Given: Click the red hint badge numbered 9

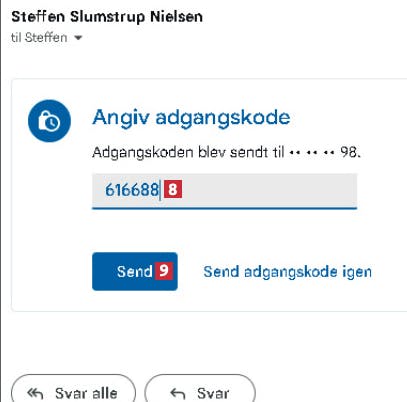Looking at the screenshot, I should tap(163, 270).
